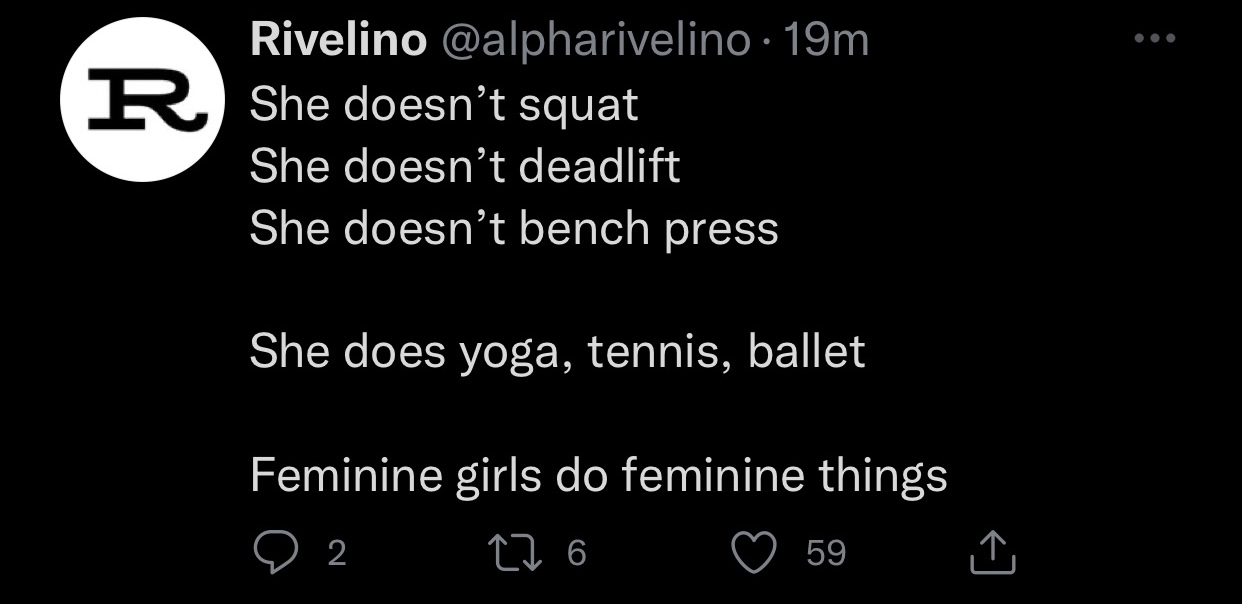Click the retweet count 6
Viewport: 1242px width, 604px height.
pos(576,553)
